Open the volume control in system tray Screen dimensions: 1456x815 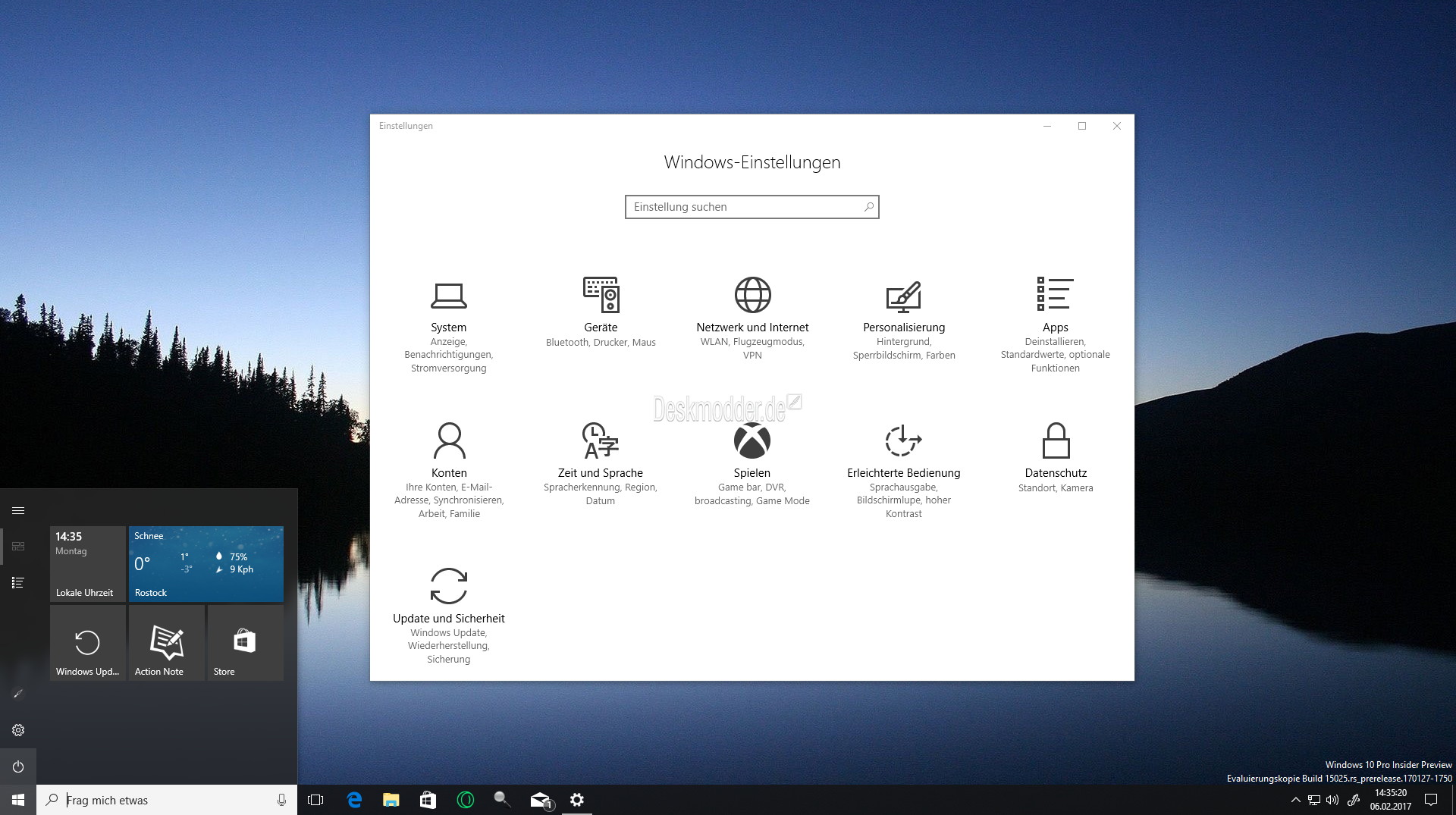coord(1332,800)
